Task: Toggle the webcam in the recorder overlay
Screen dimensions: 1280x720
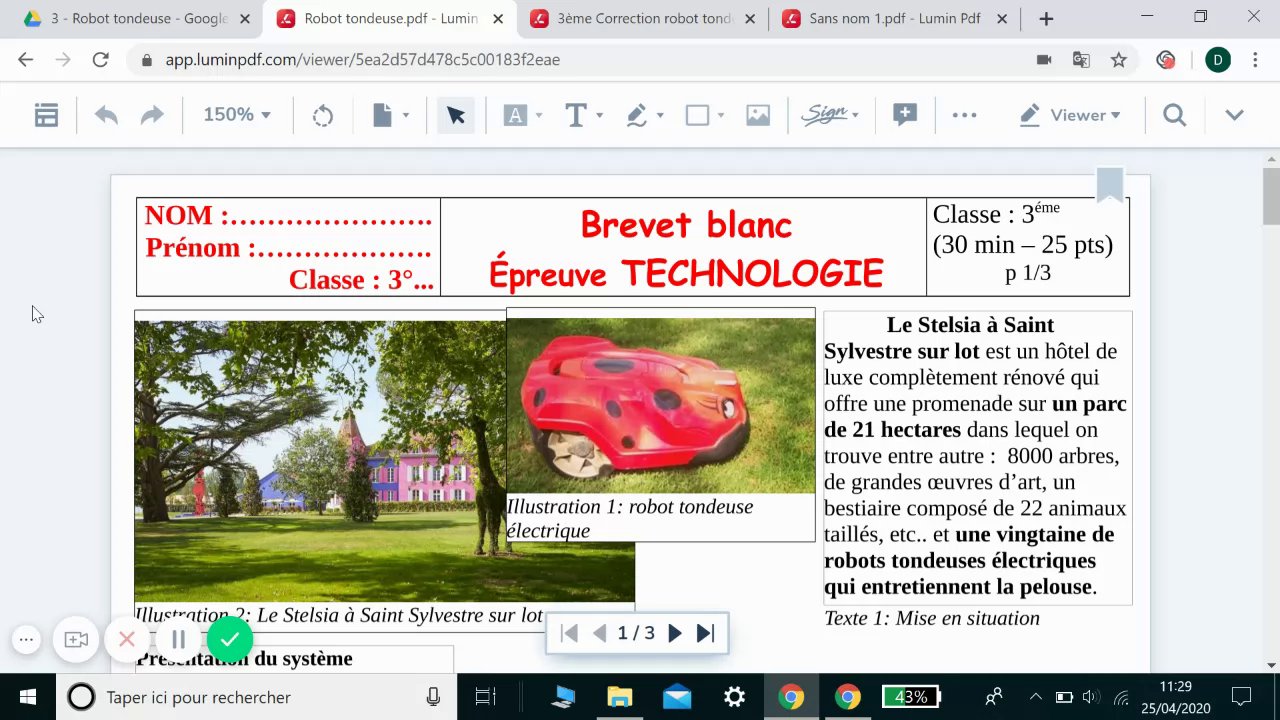Action: pos(77,640)
